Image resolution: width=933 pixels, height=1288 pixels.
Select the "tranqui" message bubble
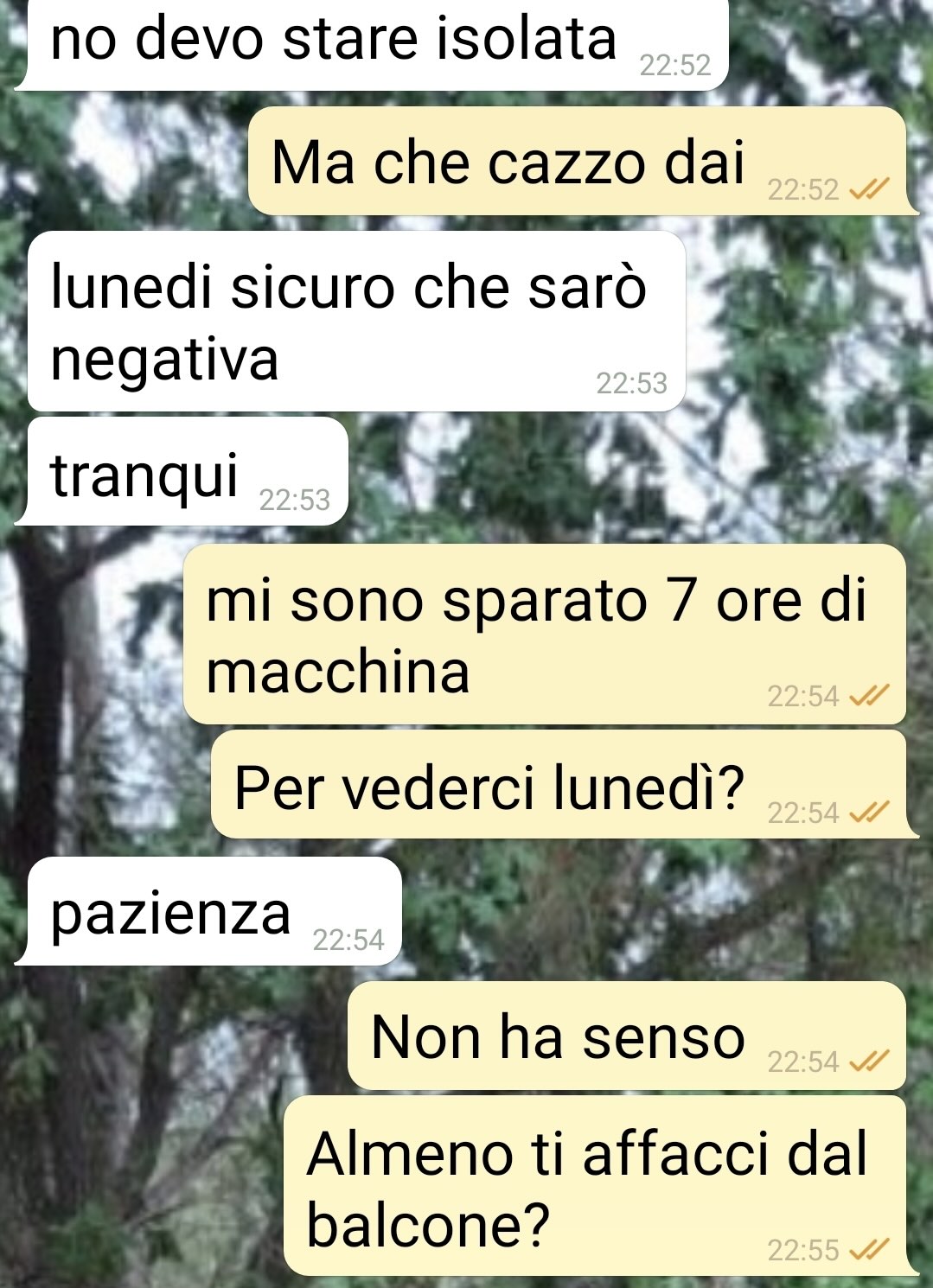coord(182,472)
